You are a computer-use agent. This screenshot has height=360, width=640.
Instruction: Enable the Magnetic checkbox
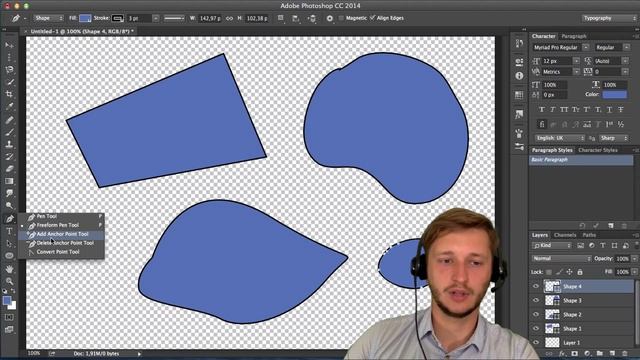(x=341, y=18)
